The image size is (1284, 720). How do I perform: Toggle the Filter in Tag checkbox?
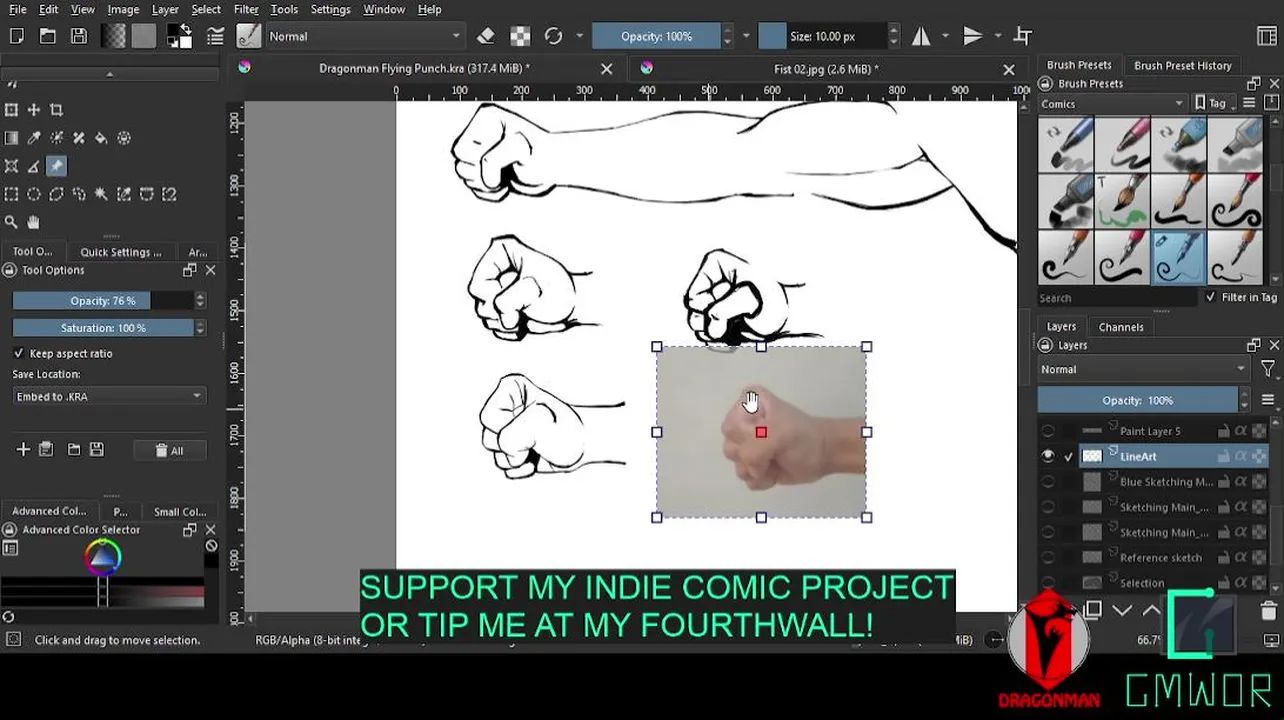1211,297
